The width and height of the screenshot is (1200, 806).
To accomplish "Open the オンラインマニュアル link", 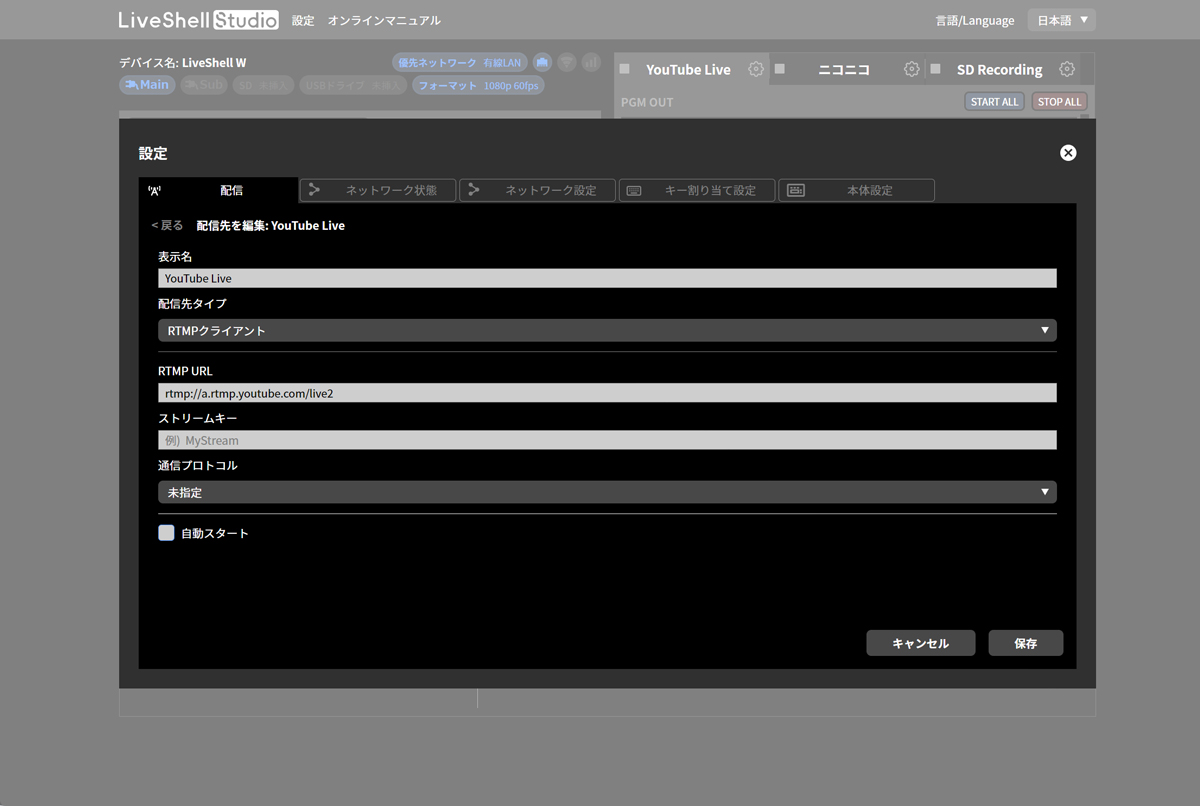I will (384, 20).
